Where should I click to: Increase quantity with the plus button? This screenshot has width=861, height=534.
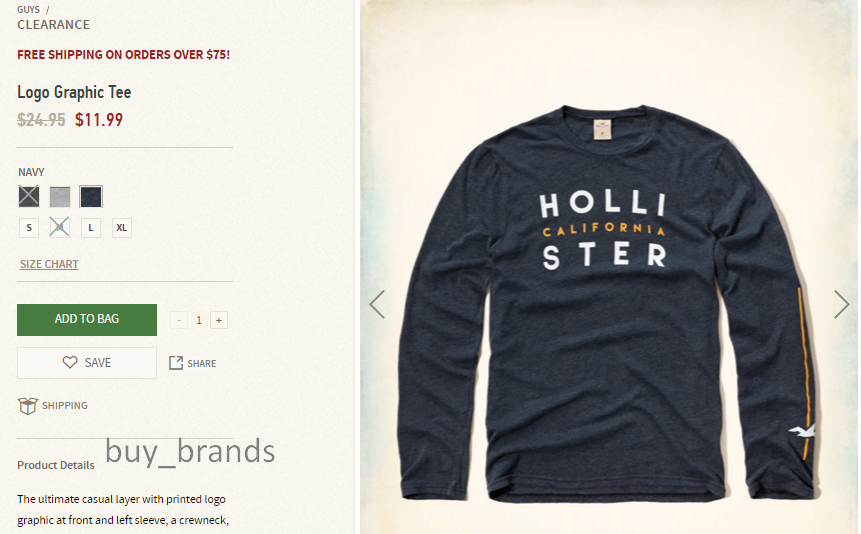[x=219, y=320]
